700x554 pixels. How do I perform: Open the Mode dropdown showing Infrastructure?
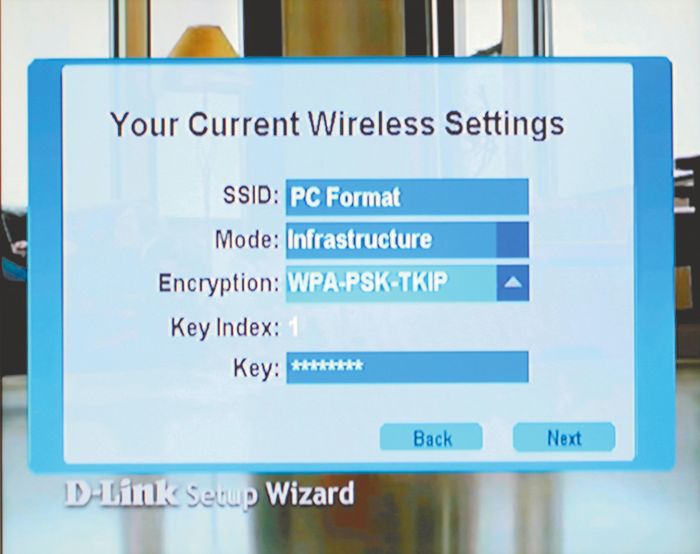coord(407,240)
